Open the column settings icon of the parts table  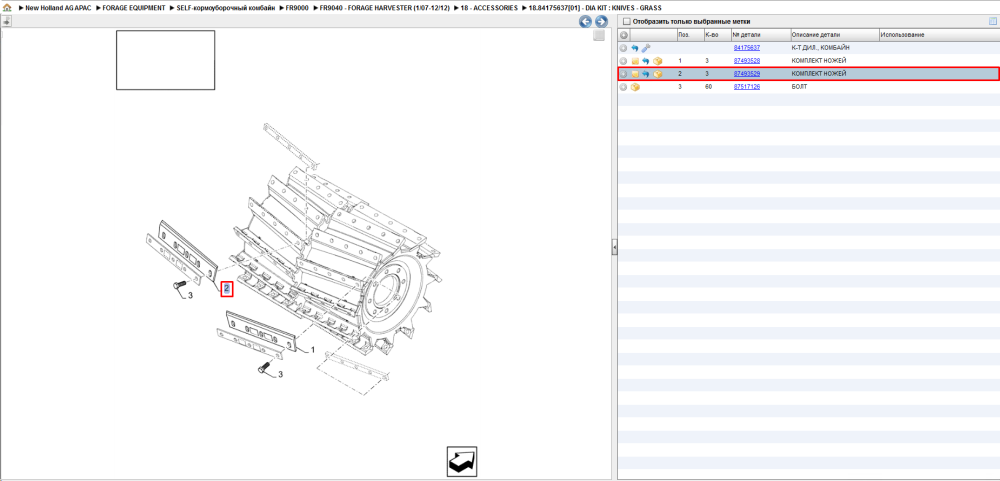click(x=992, y=21)
